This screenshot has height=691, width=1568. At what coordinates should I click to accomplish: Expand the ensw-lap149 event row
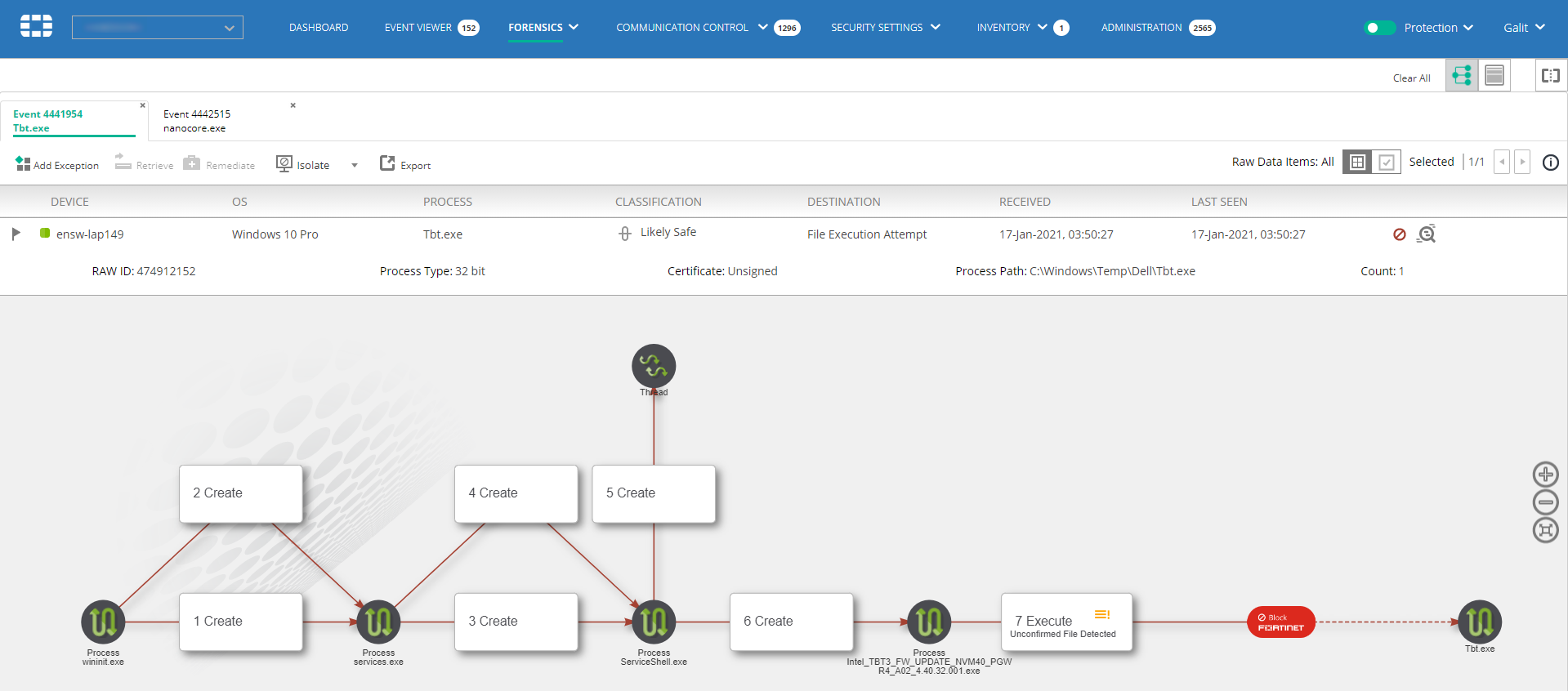(x=16, y=234)
